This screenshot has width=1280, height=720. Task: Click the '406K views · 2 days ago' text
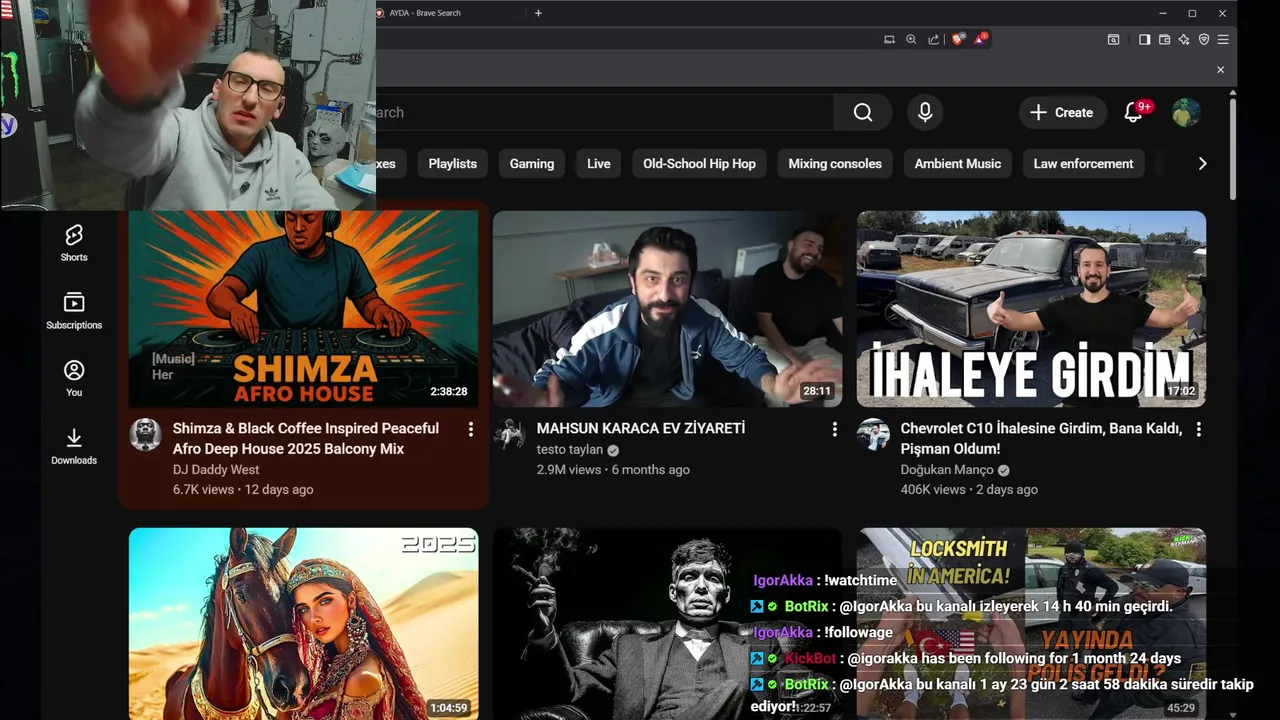969,490
